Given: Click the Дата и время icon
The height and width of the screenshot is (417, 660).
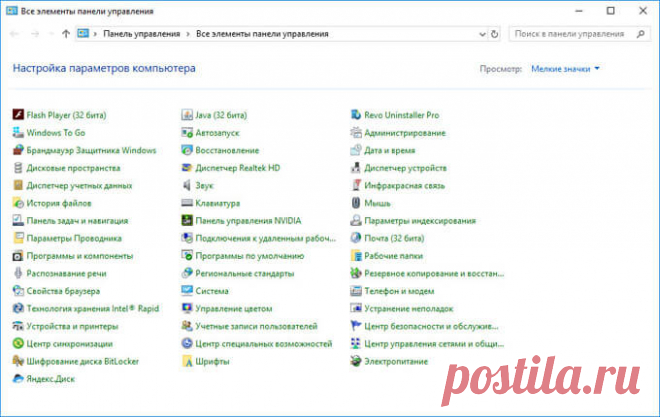Looking at the screenshot, I should click(356, 150).
